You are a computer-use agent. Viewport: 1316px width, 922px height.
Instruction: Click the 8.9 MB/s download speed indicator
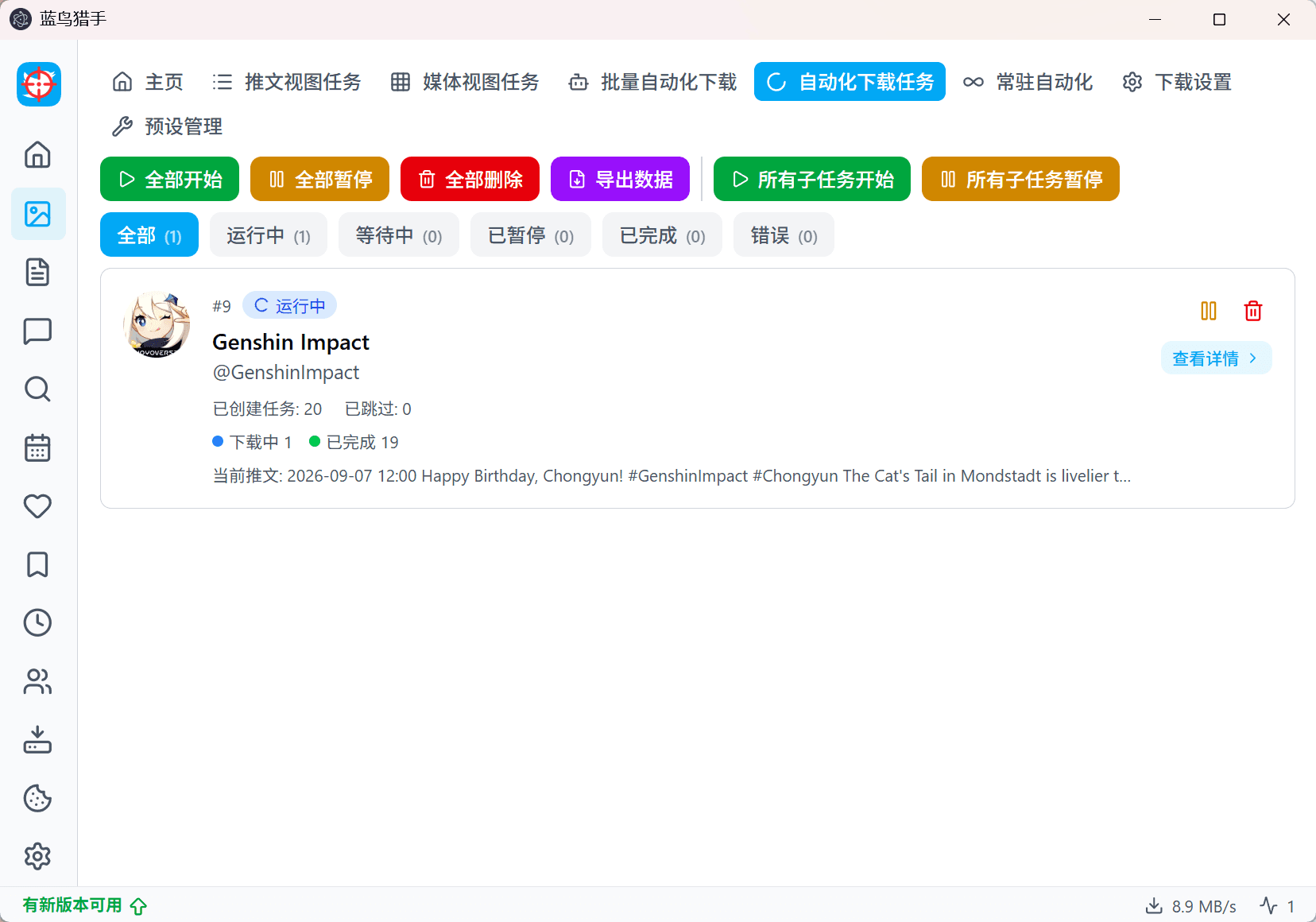click(x=1190, y=906)
